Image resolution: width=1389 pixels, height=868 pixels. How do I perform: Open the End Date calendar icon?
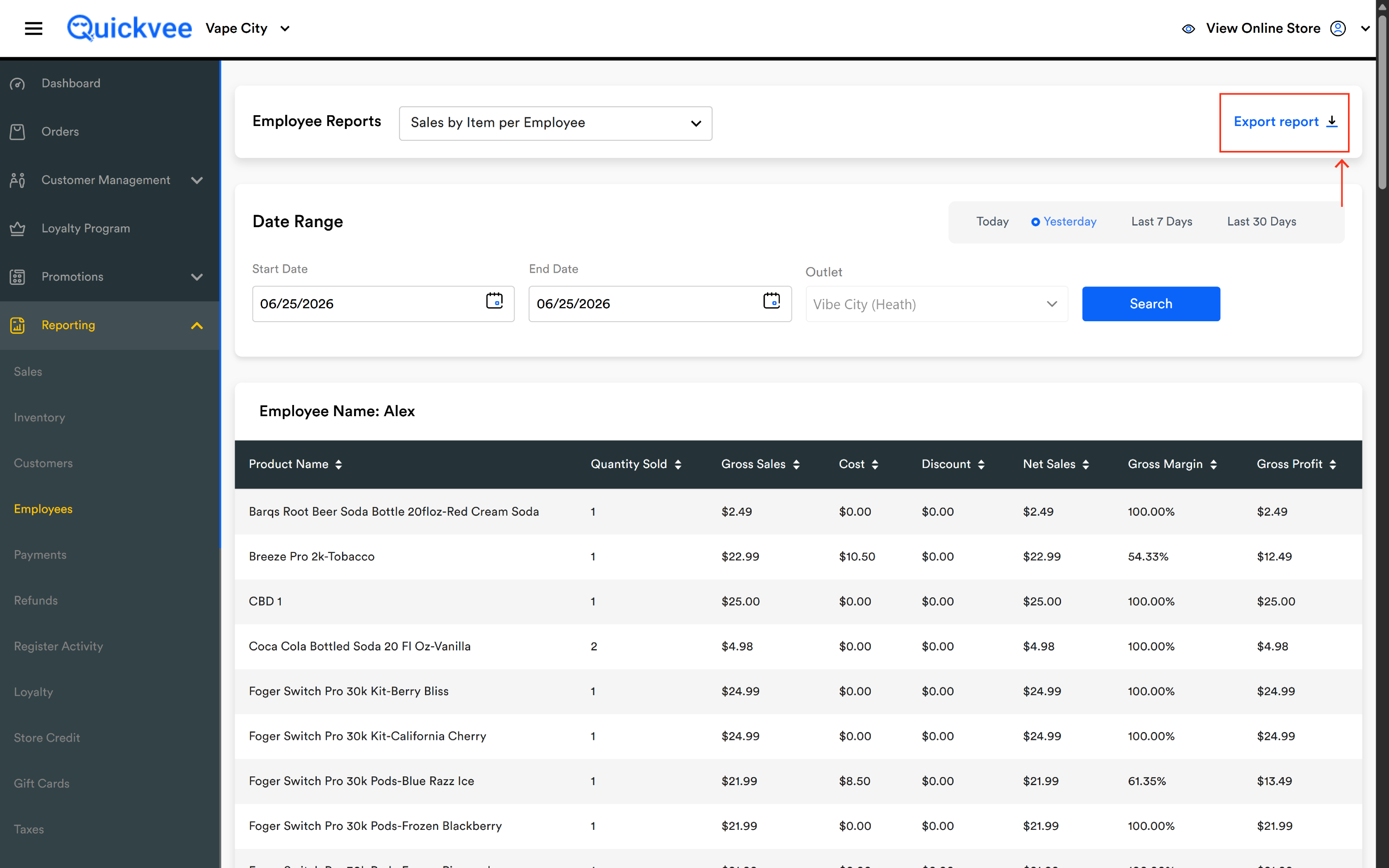tap(771, 300)
